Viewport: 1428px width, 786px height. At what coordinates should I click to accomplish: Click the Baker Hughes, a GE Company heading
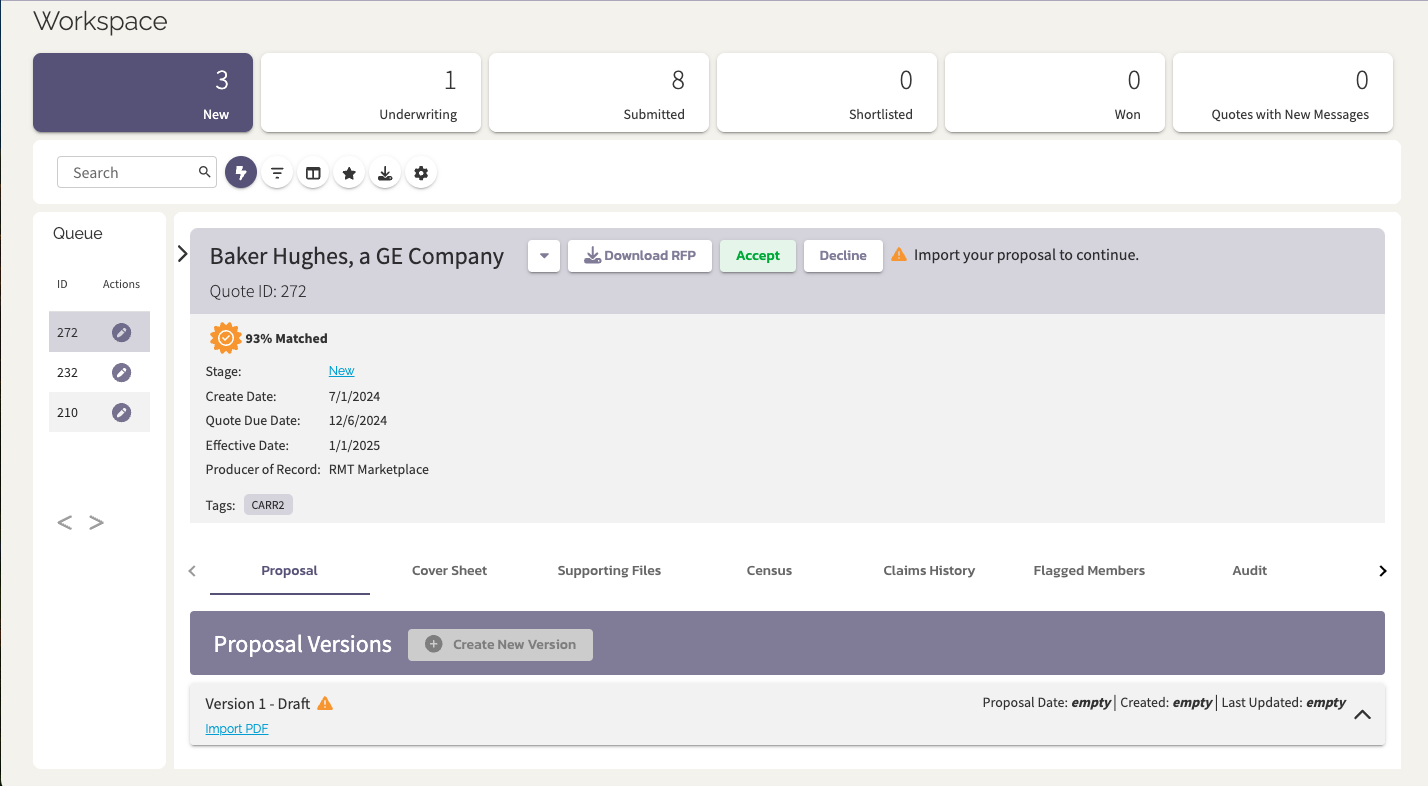(357, 256)
